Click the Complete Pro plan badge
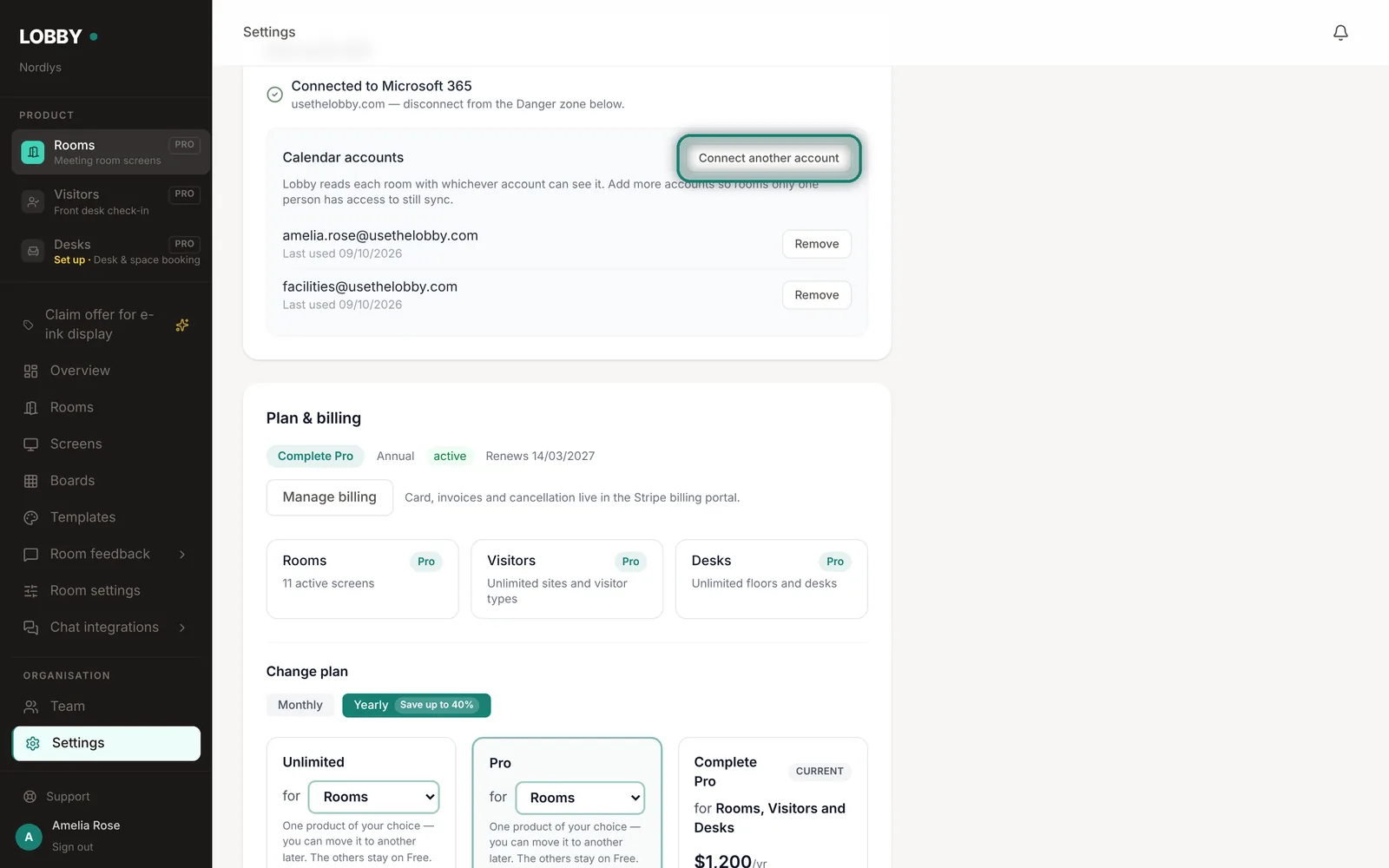The image size is (1389, 868). point(315,456)
